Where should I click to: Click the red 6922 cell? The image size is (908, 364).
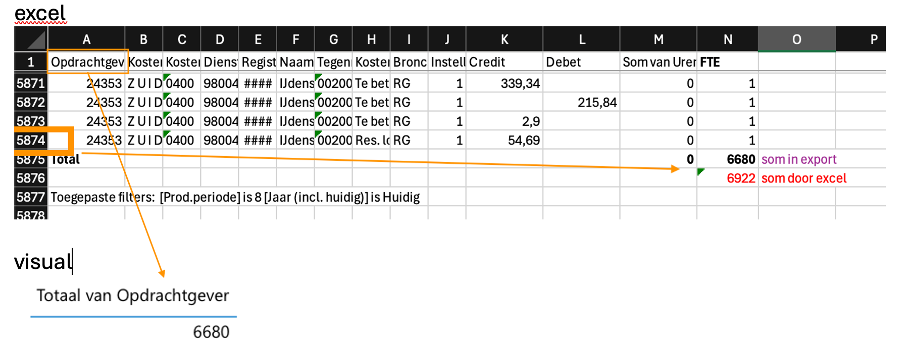click(727, 178)
